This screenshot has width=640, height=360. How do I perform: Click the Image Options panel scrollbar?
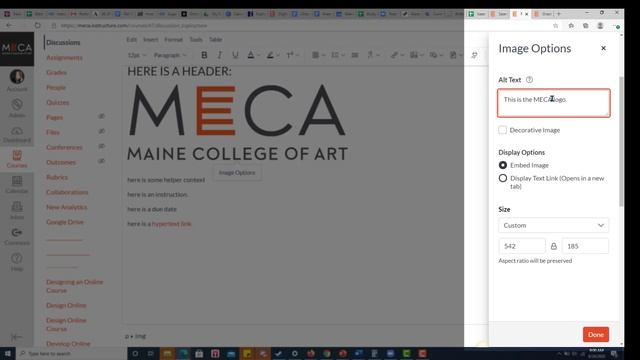[621, 141]
